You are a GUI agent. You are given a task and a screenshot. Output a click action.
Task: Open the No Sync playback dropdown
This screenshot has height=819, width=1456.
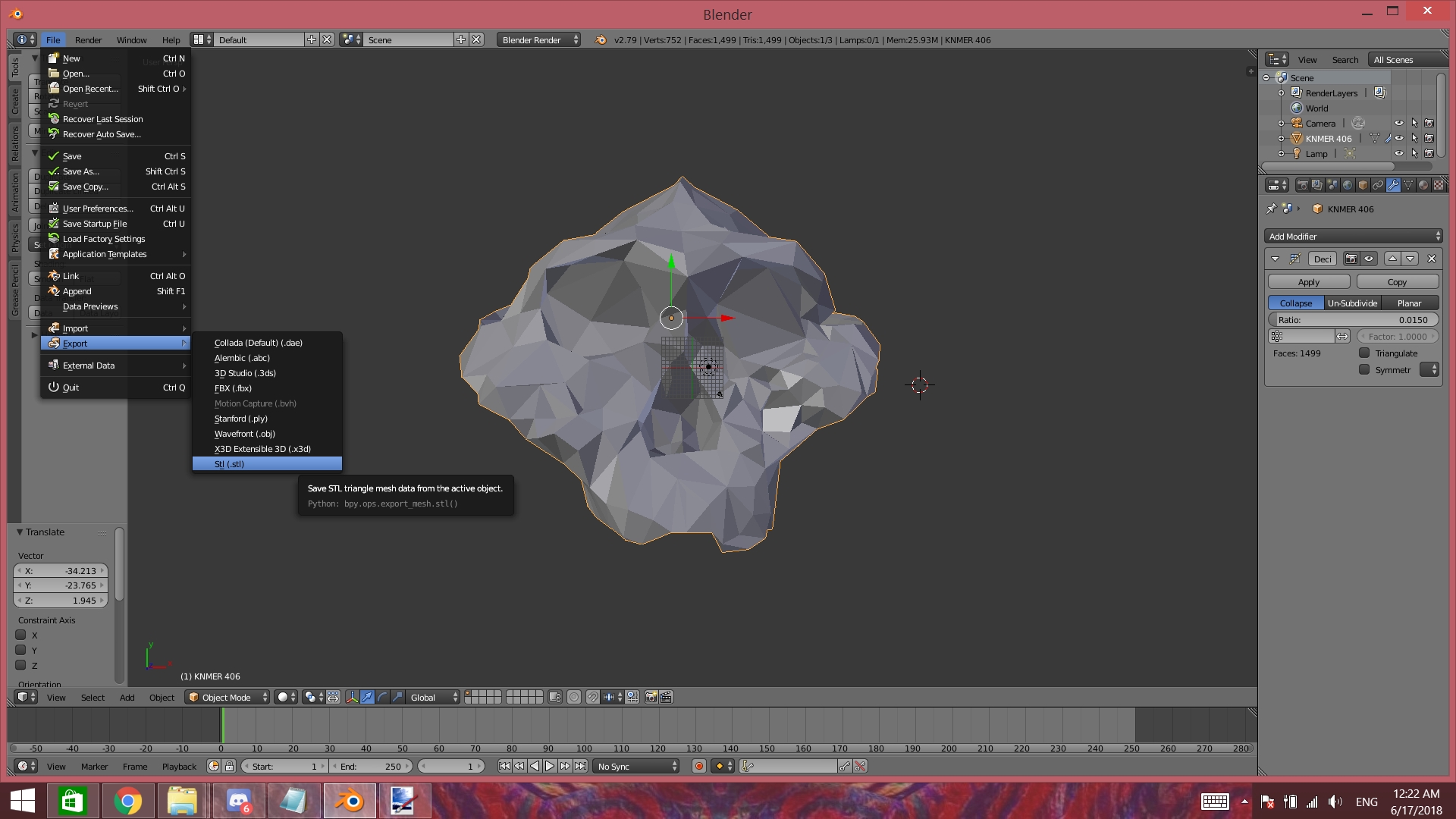pyautogui.click(x=636, y=767)
